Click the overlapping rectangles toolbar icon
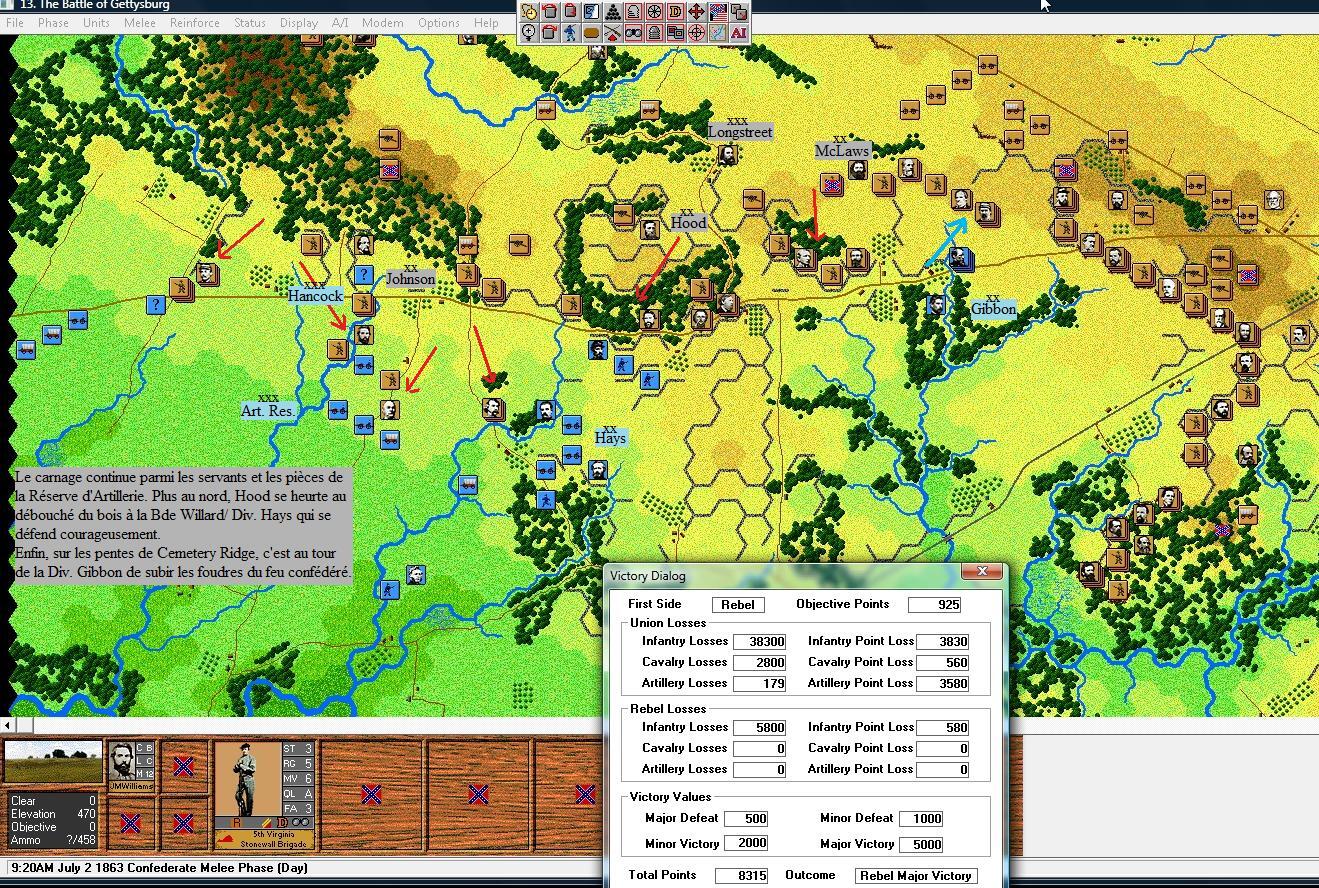 pos(675,33)
